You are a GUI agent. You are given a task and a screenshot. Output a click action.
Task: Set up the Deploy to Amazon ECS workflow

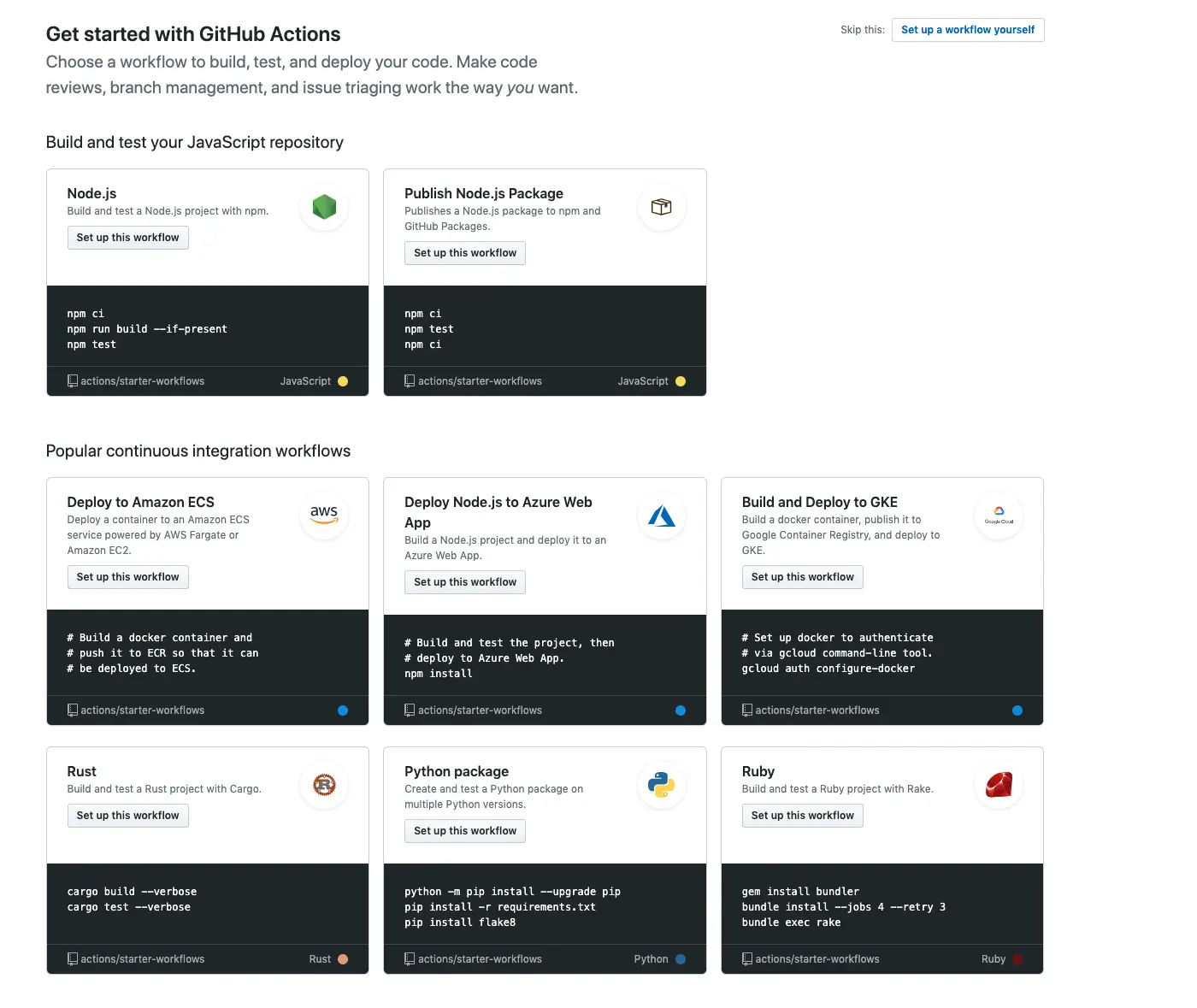(128, 577)
